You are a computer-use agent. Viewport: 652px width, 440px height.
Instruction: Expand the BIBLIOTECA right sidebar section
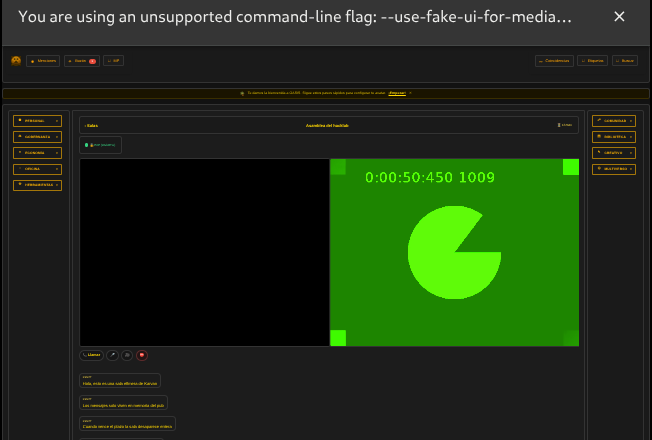[x=614, y=137]
